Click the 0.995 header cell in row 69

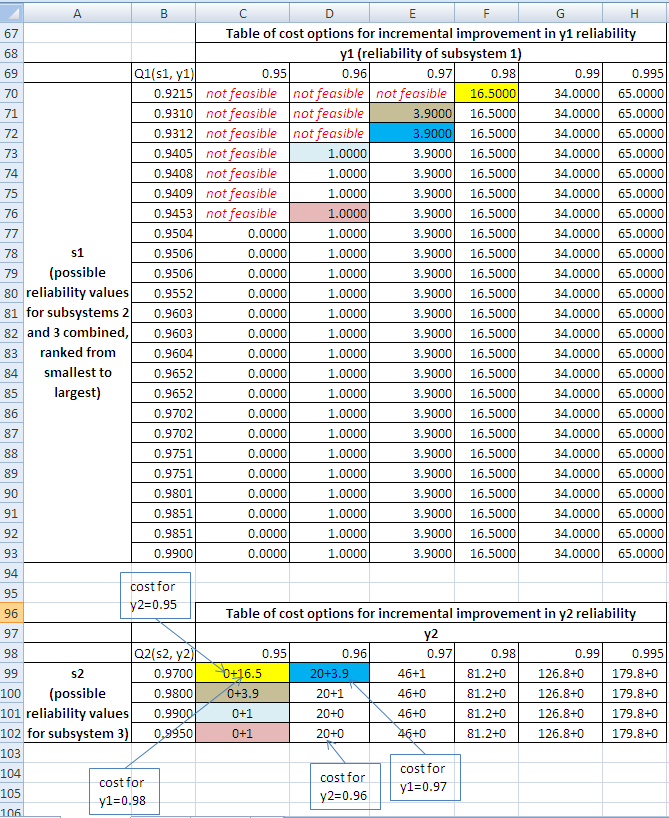pyautogui.click(x=635, y=74)
